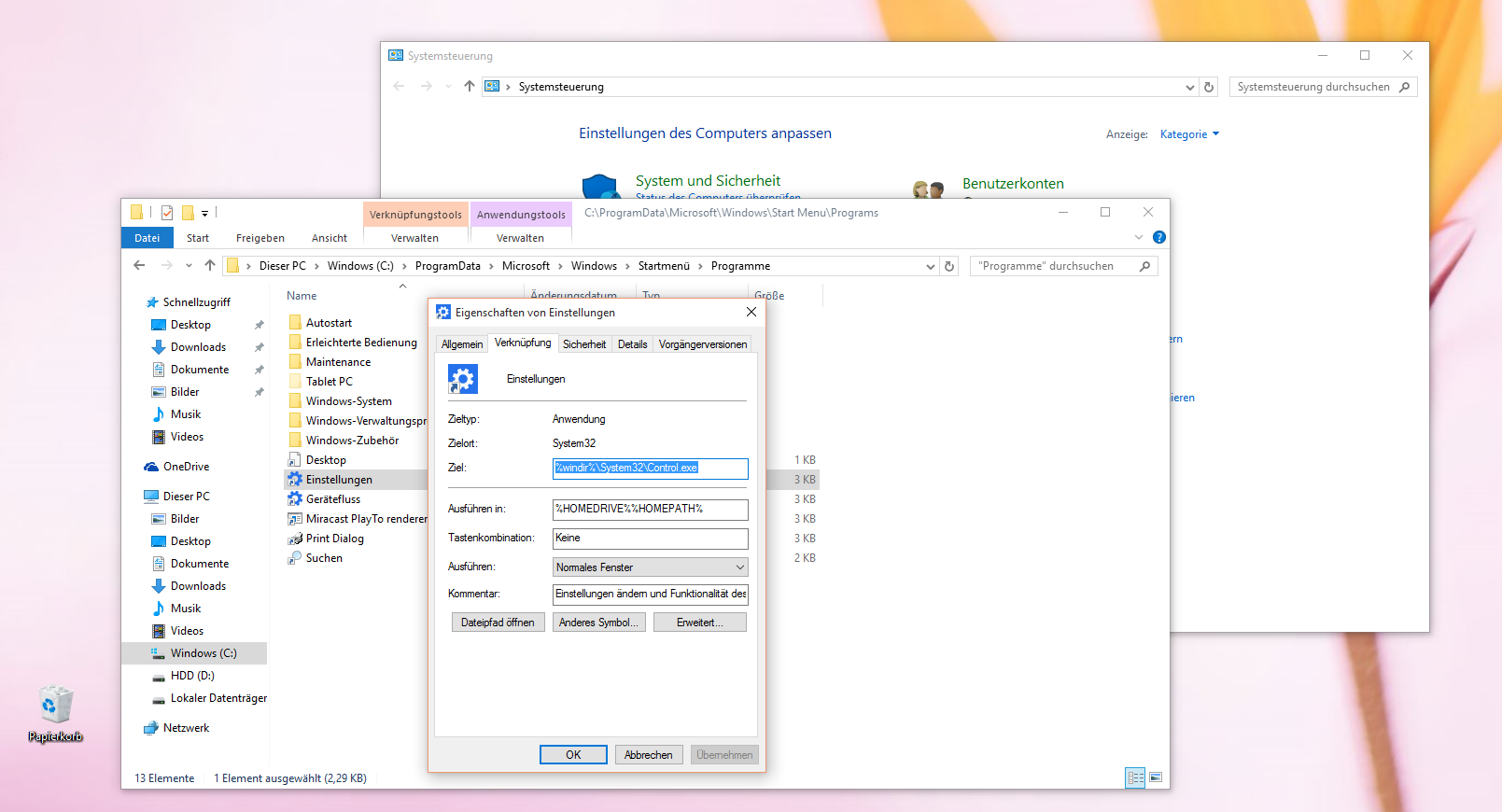Open the System und Sicherheit link
Image resolution: width=1502 pixels, height=812 pixels.
tap(708, 181)
